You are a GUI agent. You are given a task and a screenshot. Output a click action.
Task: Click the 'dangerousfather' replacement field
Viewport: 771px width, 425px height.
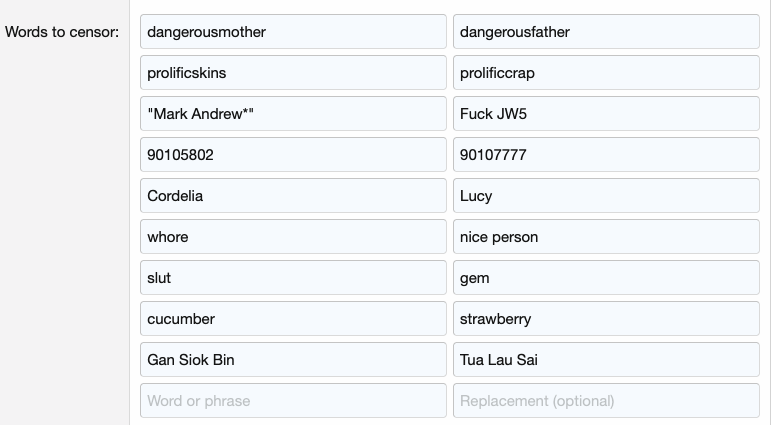pyautogui.click(x=606, y=32)
